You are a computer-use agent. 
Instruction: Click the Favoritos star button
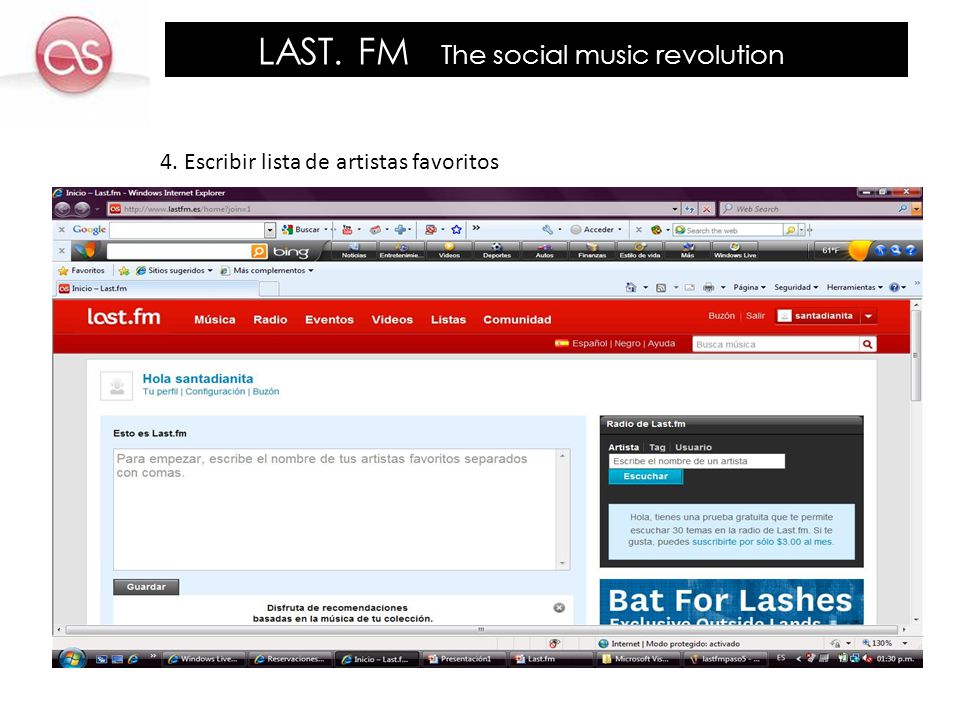[81, 270]
